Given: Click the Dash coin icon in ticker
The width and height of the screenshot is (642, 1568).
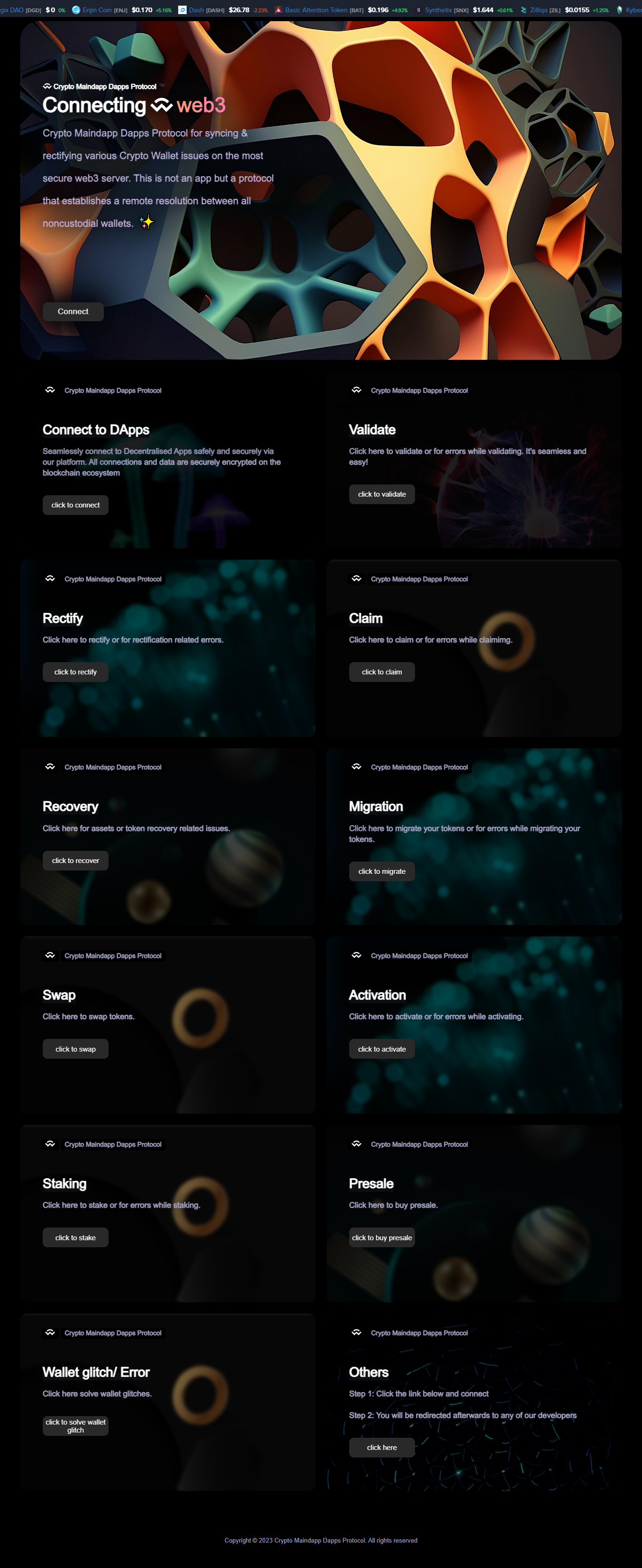Looking at the screenshot, I should click(x=182, y=10).
